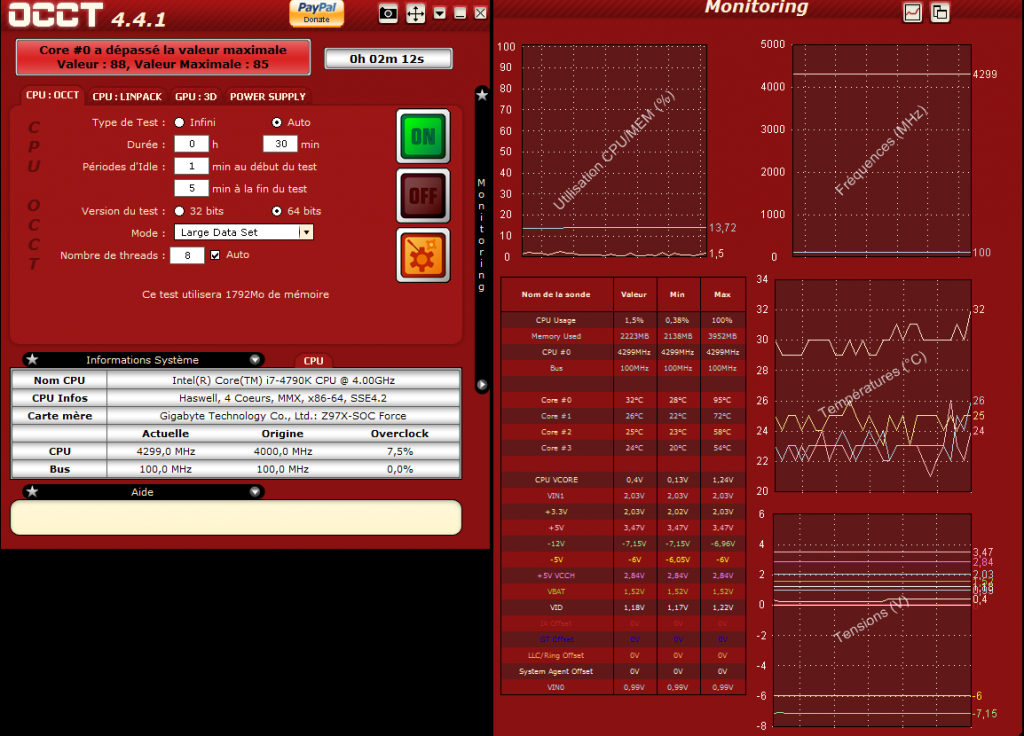Image resolution: width=1024 pixels, height=736 pixels.
Task: Click the idle minutes at start field
Action: click(x=191, y=166)
